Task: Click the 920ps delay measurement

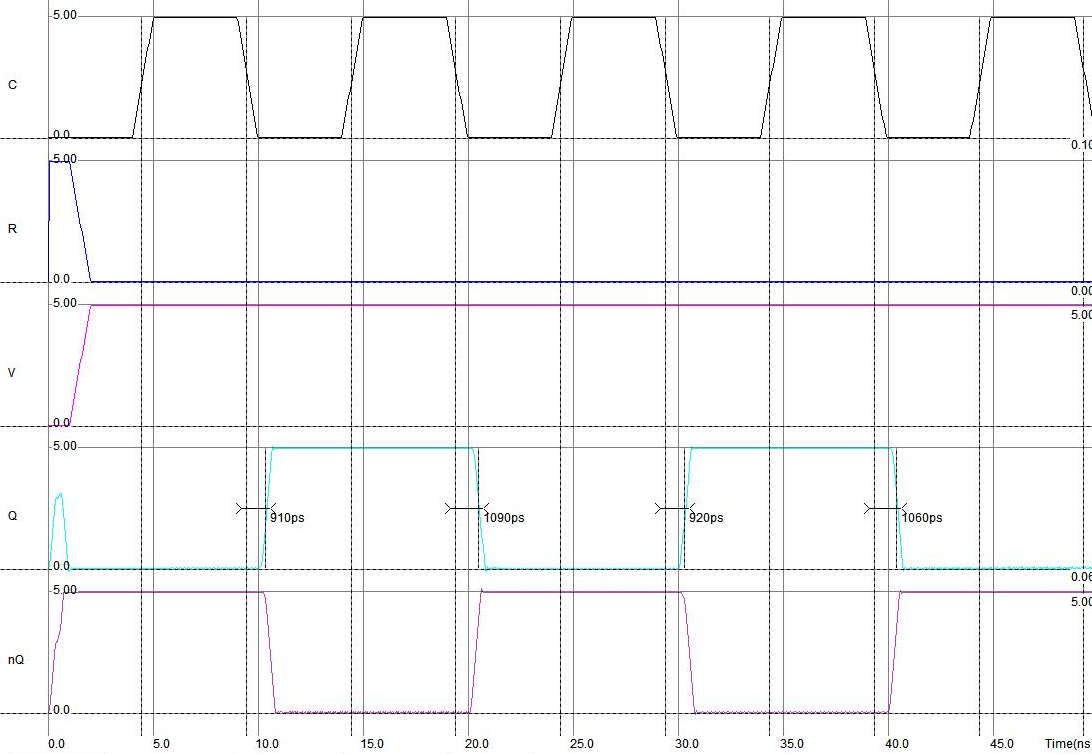Action: click(706, 518)
